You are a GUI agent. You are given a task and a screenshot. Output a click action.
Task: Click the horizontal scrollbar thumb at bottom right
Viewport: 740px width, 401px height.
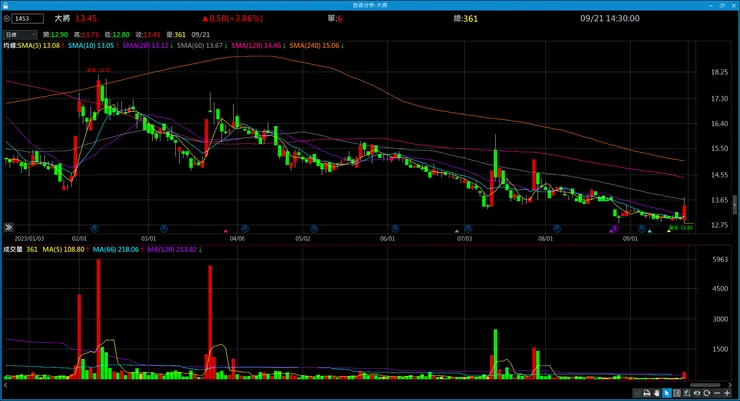click(705, 385)
